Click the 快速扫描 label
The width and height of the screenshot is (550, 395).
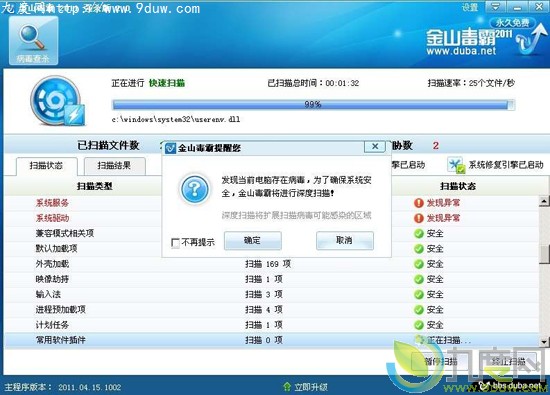point(167,83)
